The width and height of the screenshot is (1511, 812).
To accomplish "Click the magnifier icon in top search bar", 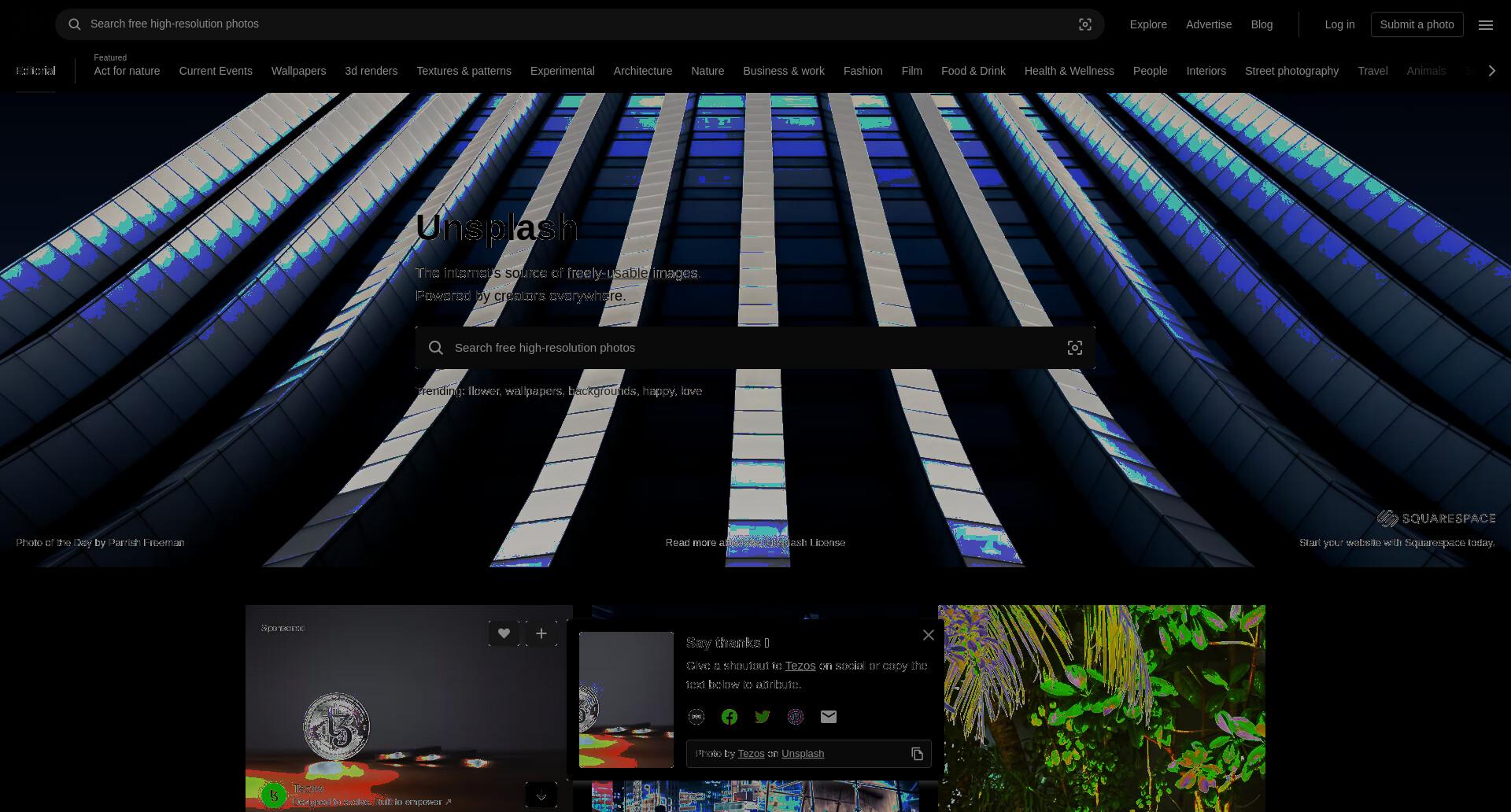I will (x=75, y=24).
